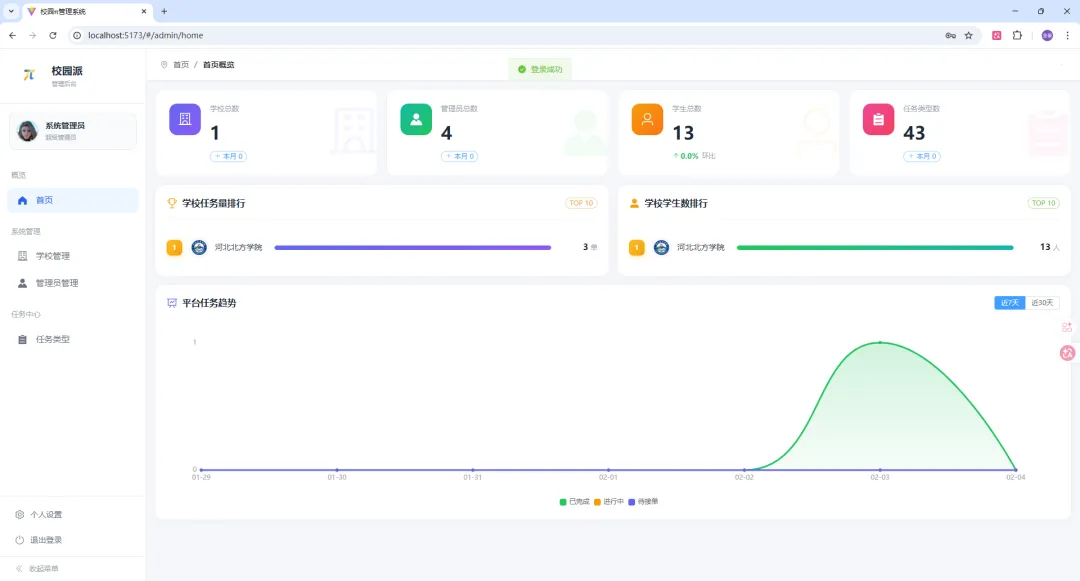The height and width of the screenshot is (581, 1080).
Task: Click the rank 1 badge in student ranking
Action: tap(636, 247)
